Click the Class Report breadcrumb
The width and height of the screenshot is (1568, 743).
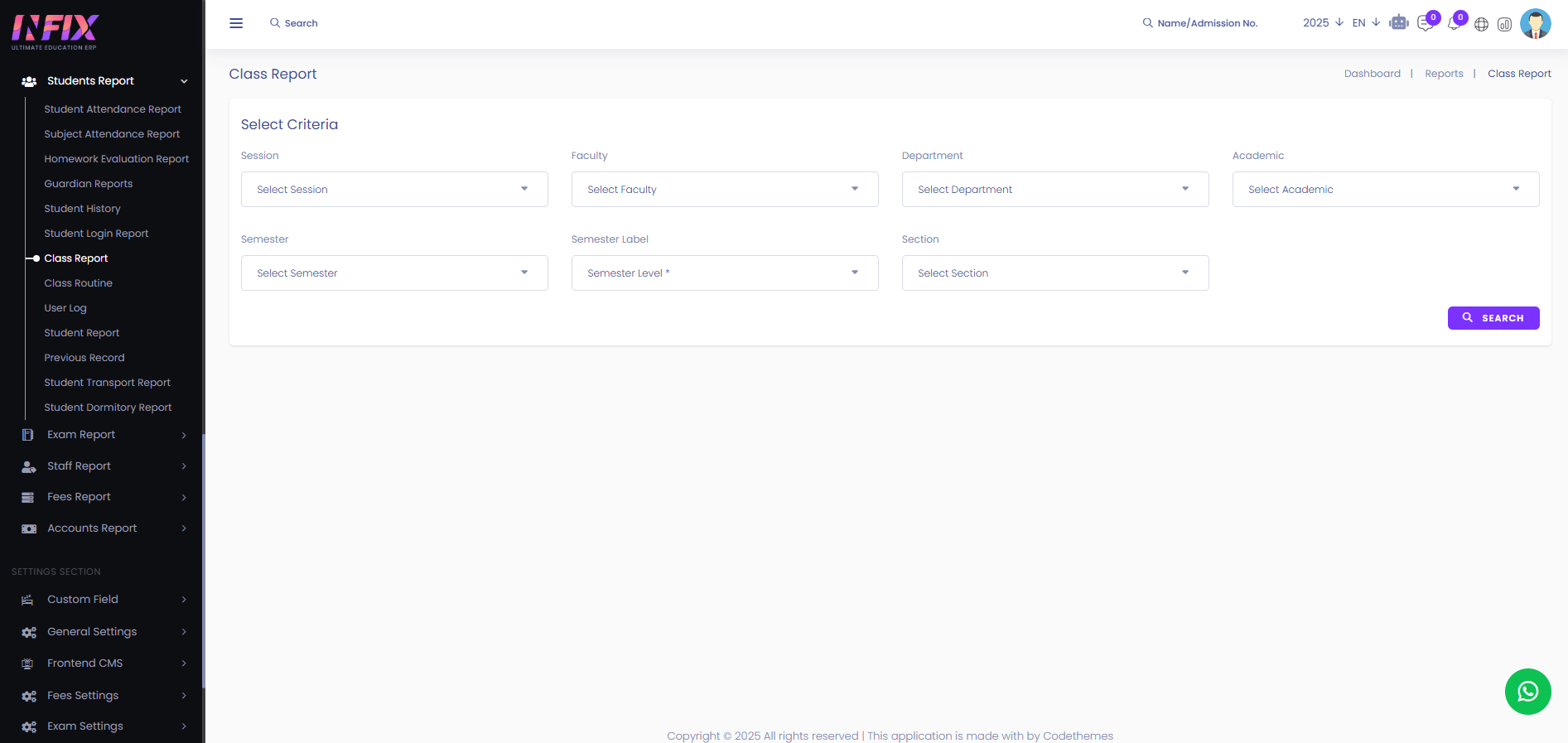tap(1519, 74)
